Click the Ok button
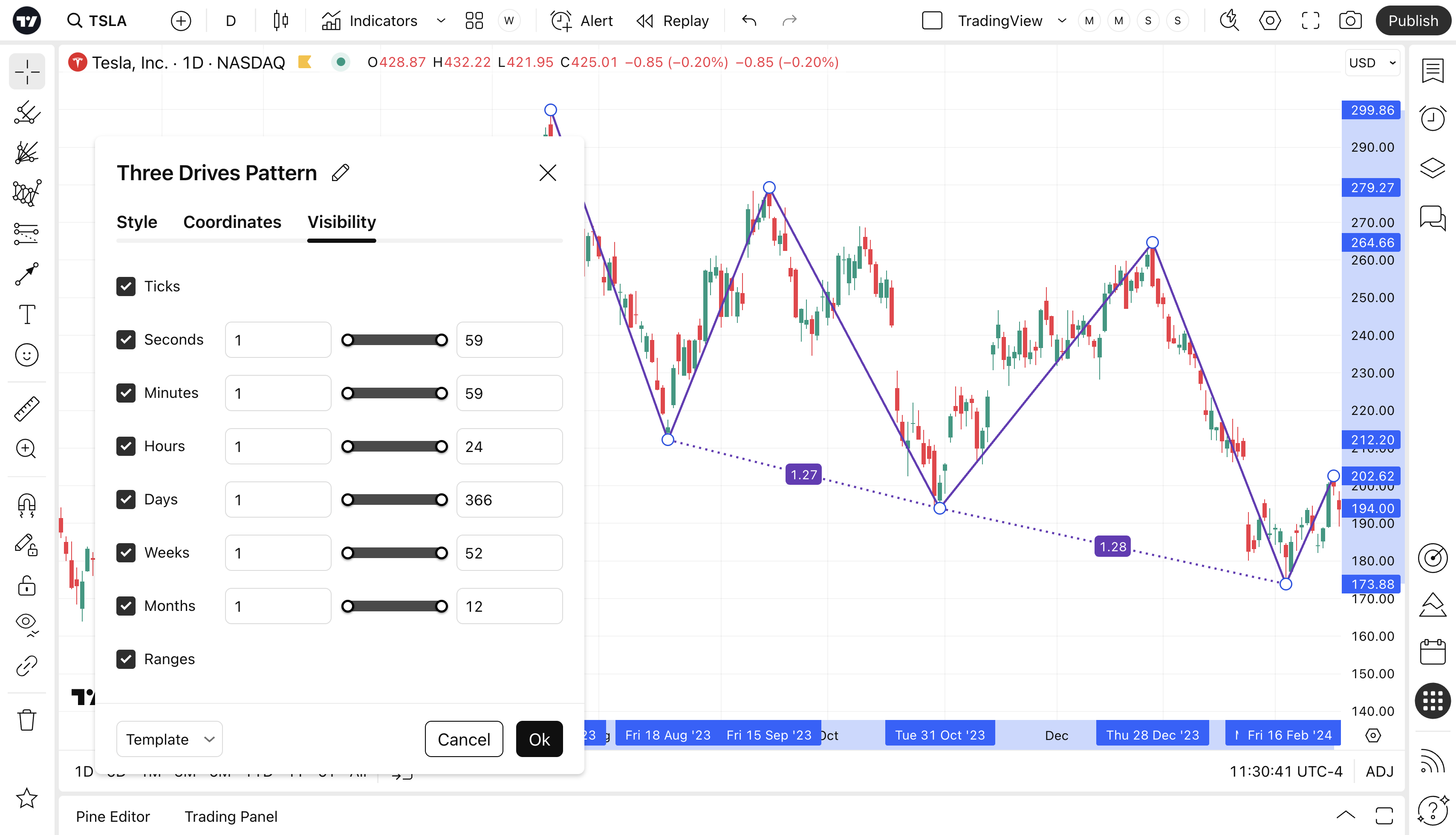This screenshot has height=835, width=1456. 539,739
